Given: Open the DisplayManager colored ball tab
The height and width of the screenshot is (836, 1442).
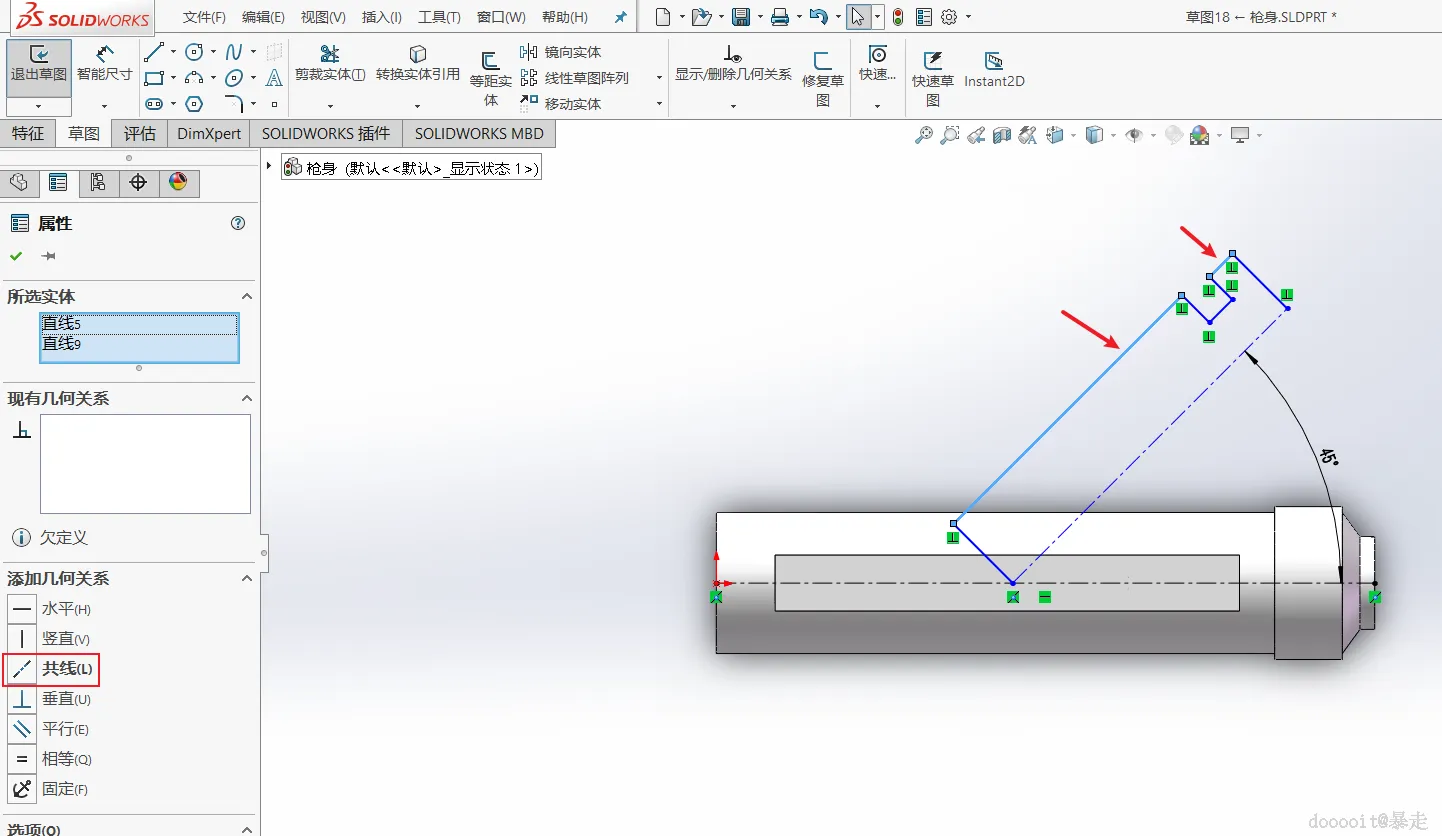Looking at the screenshot, I should 178,182.
